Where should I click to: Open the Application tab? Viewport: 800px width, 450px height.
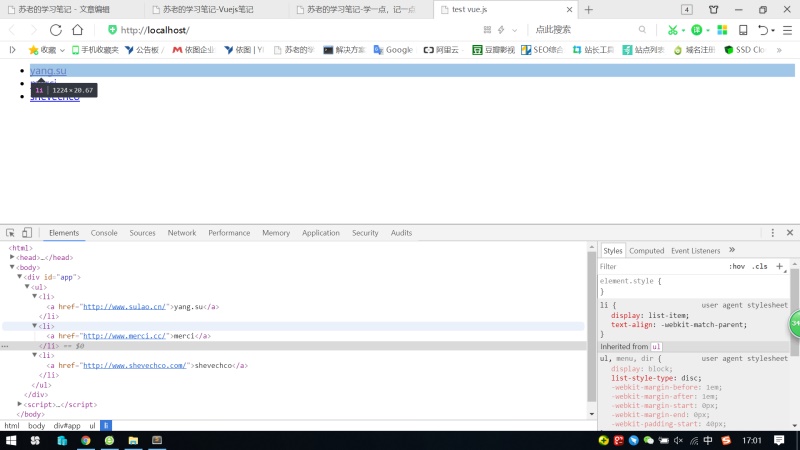tap(320, 233)
